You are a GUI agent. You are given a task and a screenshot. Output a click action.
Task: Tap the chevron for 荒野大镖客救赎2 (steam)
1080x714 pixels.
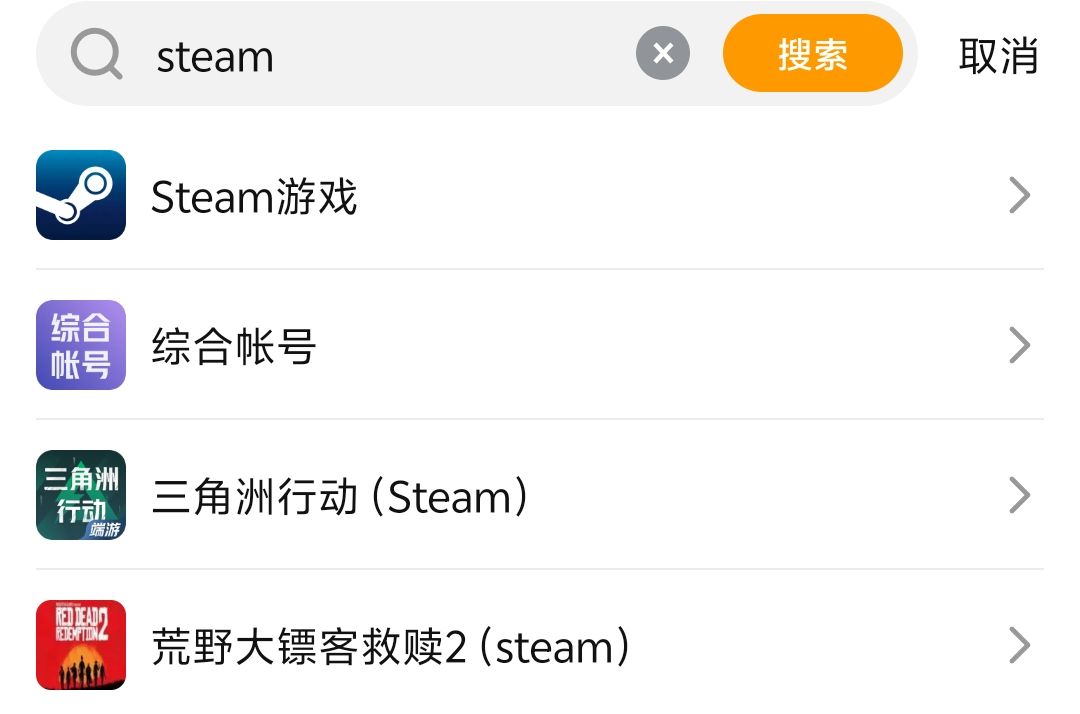tap(1019, 646)
